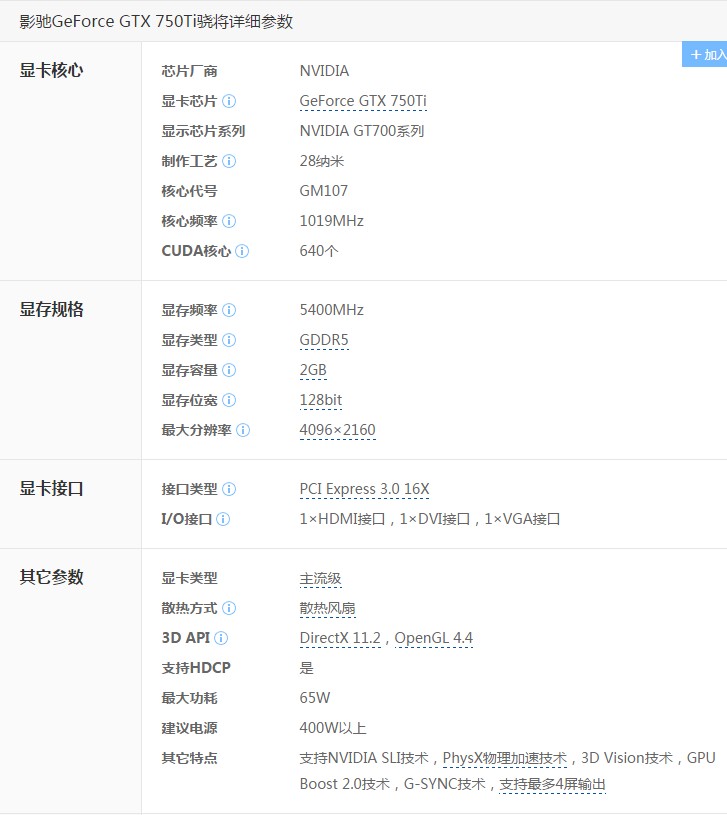Open the GDDR5 memory type link
The image size is (727, 815).
coord(324,340)
